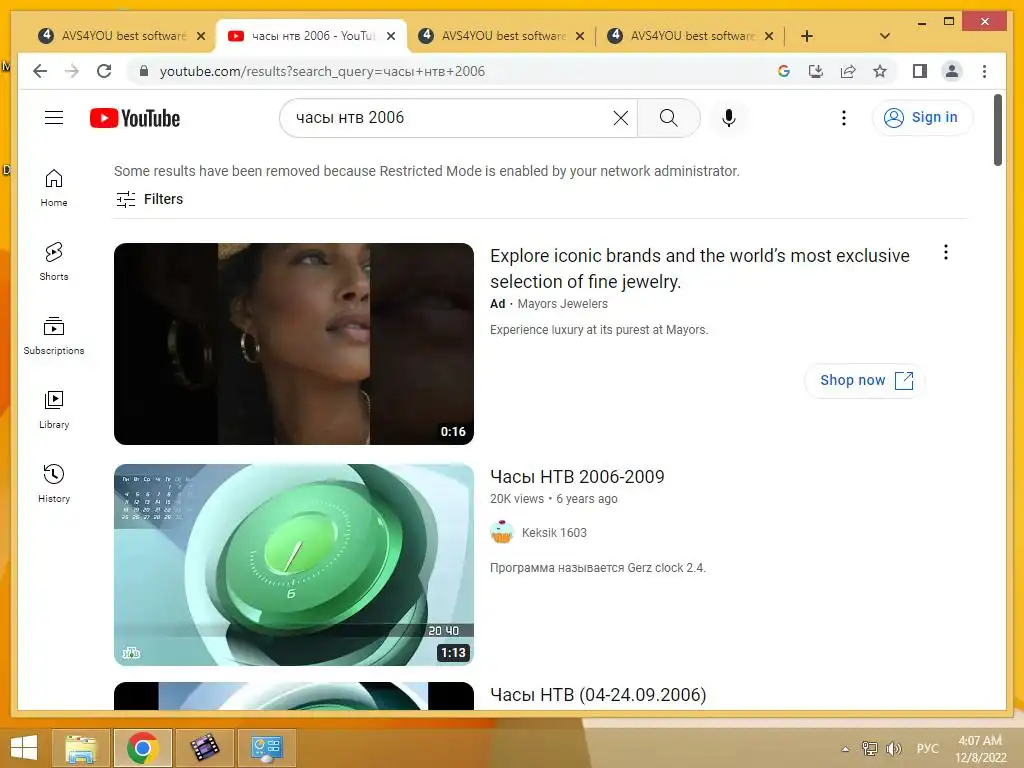The image size is (1024, 768).
Task: Expand the tab search dropdown chevron
Action: pos(885,36)
